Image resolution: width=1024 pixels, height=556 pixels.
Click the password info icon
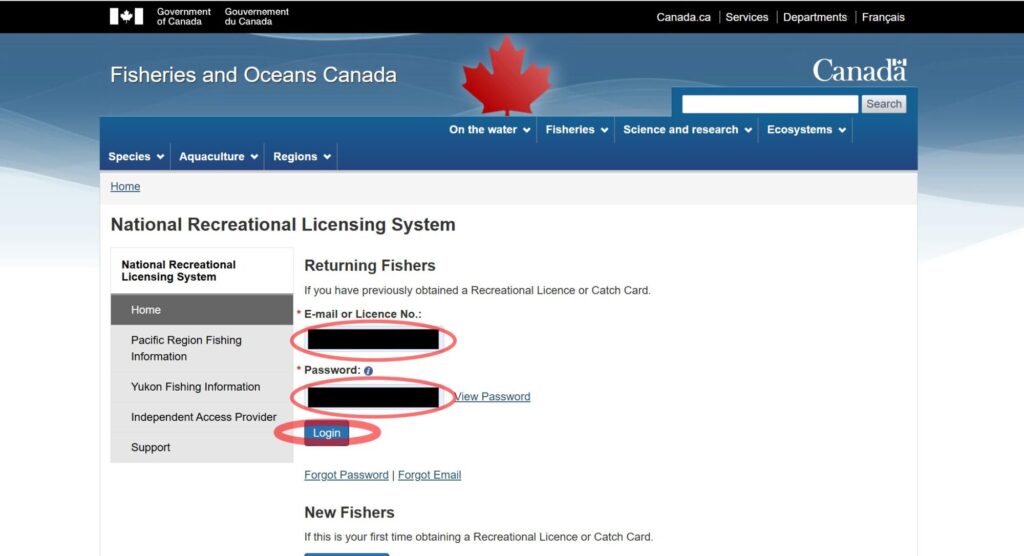pyautogui.click(x=368, y=370)
